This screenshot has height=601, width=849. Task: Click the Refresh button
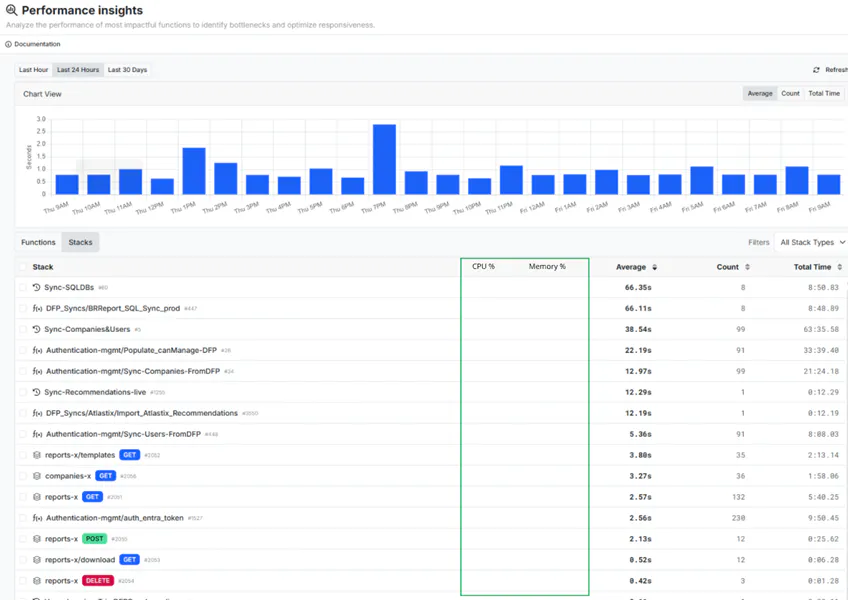831,70
